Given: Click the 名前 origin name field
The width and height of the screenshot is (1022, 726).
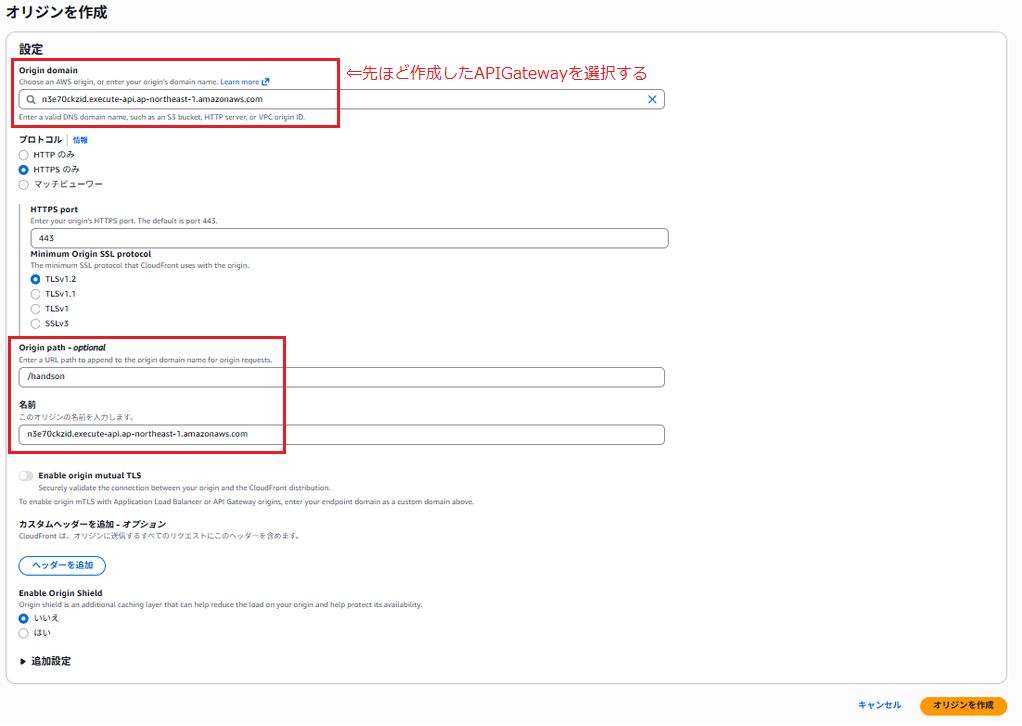Looking at the screenshot, I should [342, 434].
